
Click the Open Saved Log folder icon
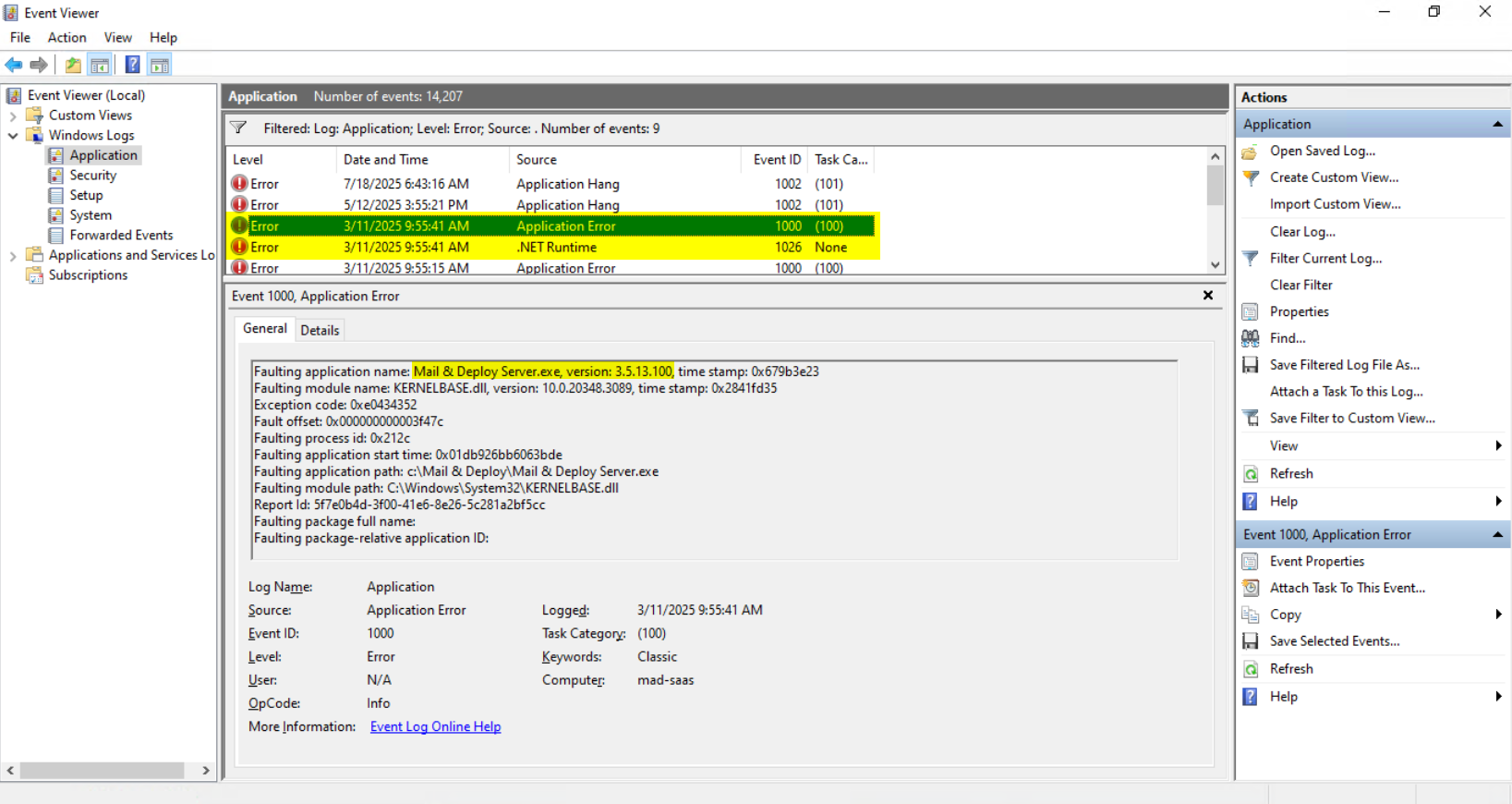pyautogui.click(x=1250, y=152)
